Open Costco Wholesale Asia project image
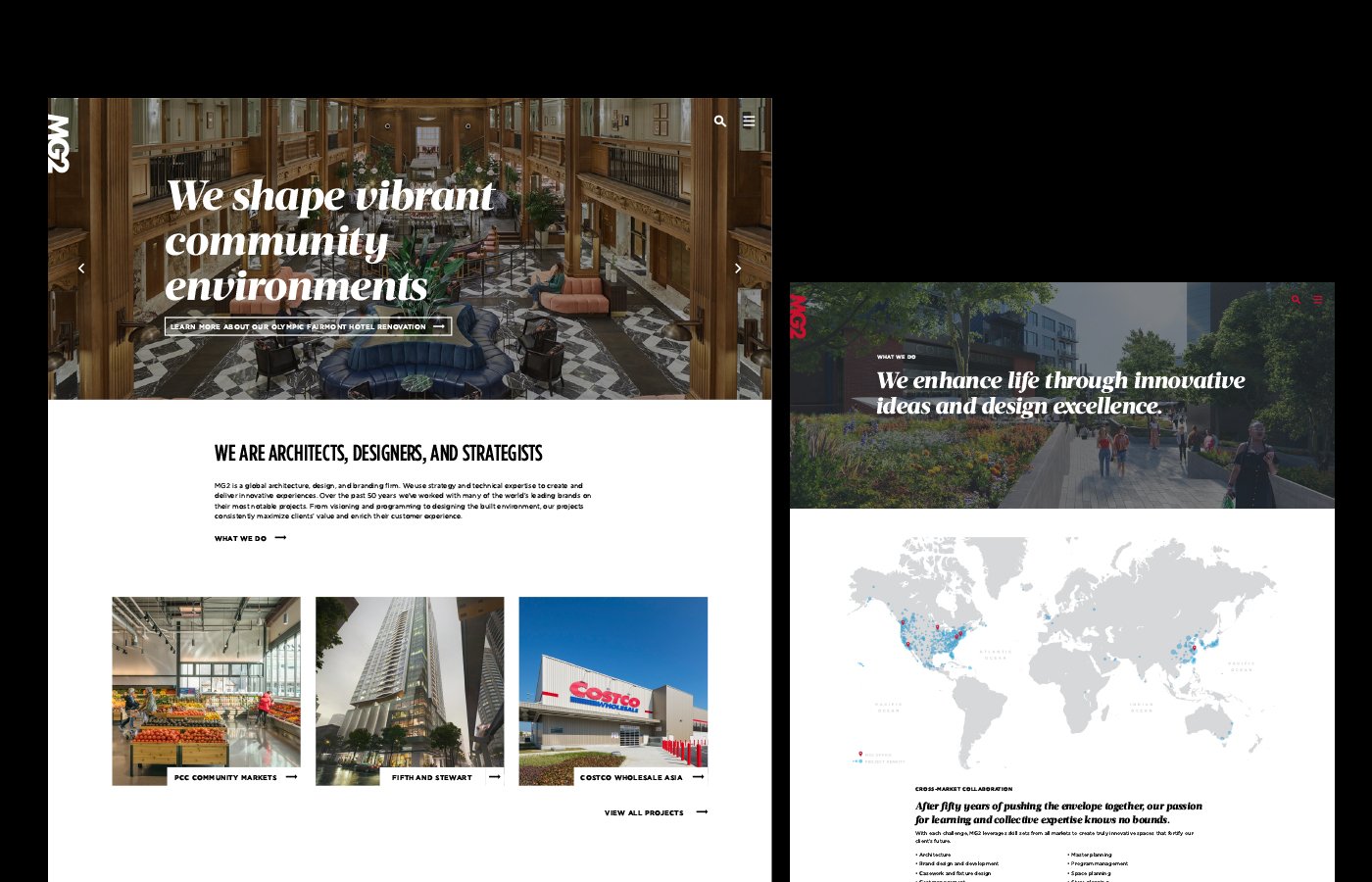 point(613,691)
